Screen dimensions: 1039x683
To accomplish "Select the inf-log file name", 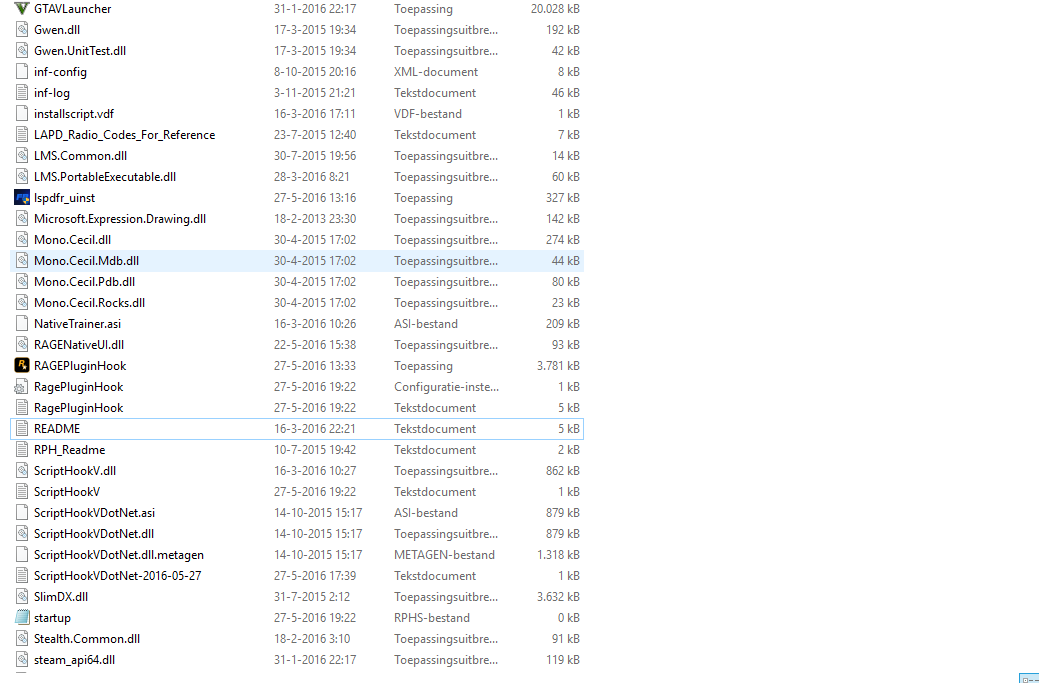I will [52, 93].
